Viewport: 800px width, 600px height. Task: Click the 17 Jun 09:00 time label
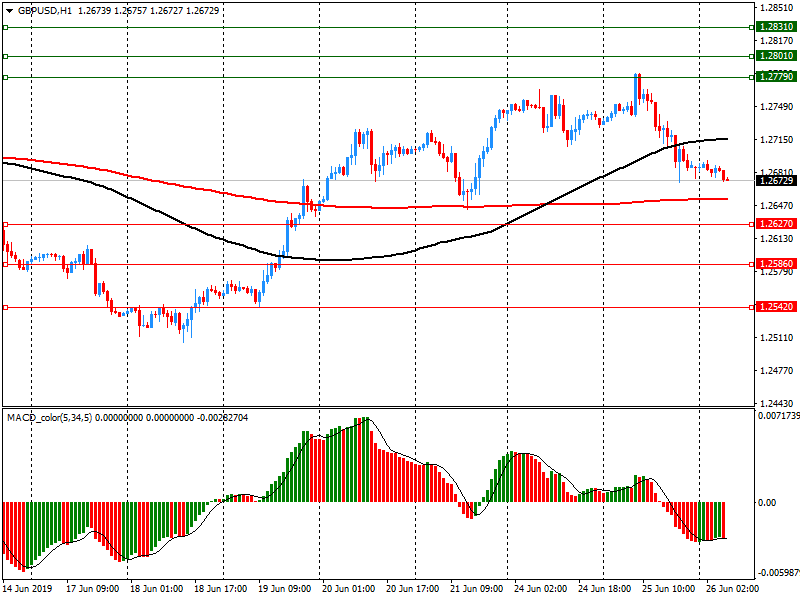click(x=93, y=589)
